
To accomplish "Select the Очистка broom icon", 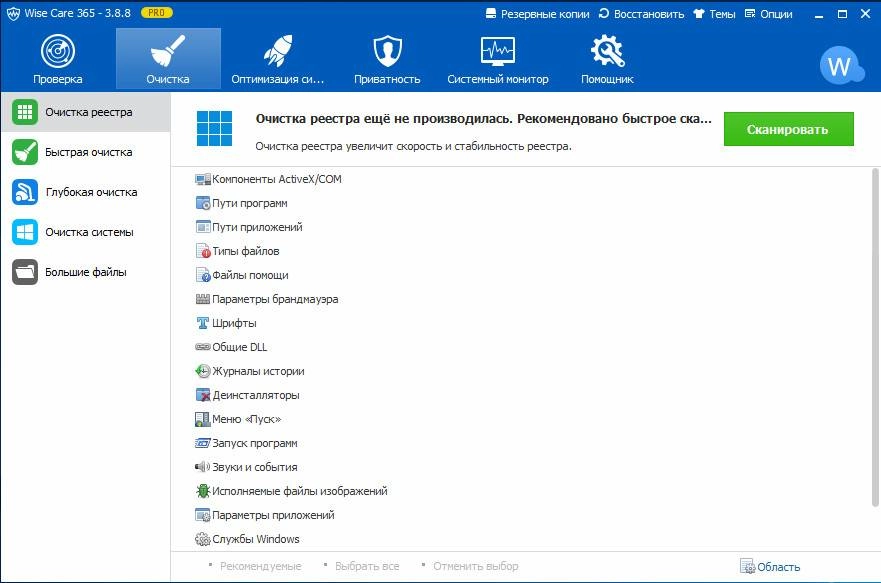I will coord(168,51).
